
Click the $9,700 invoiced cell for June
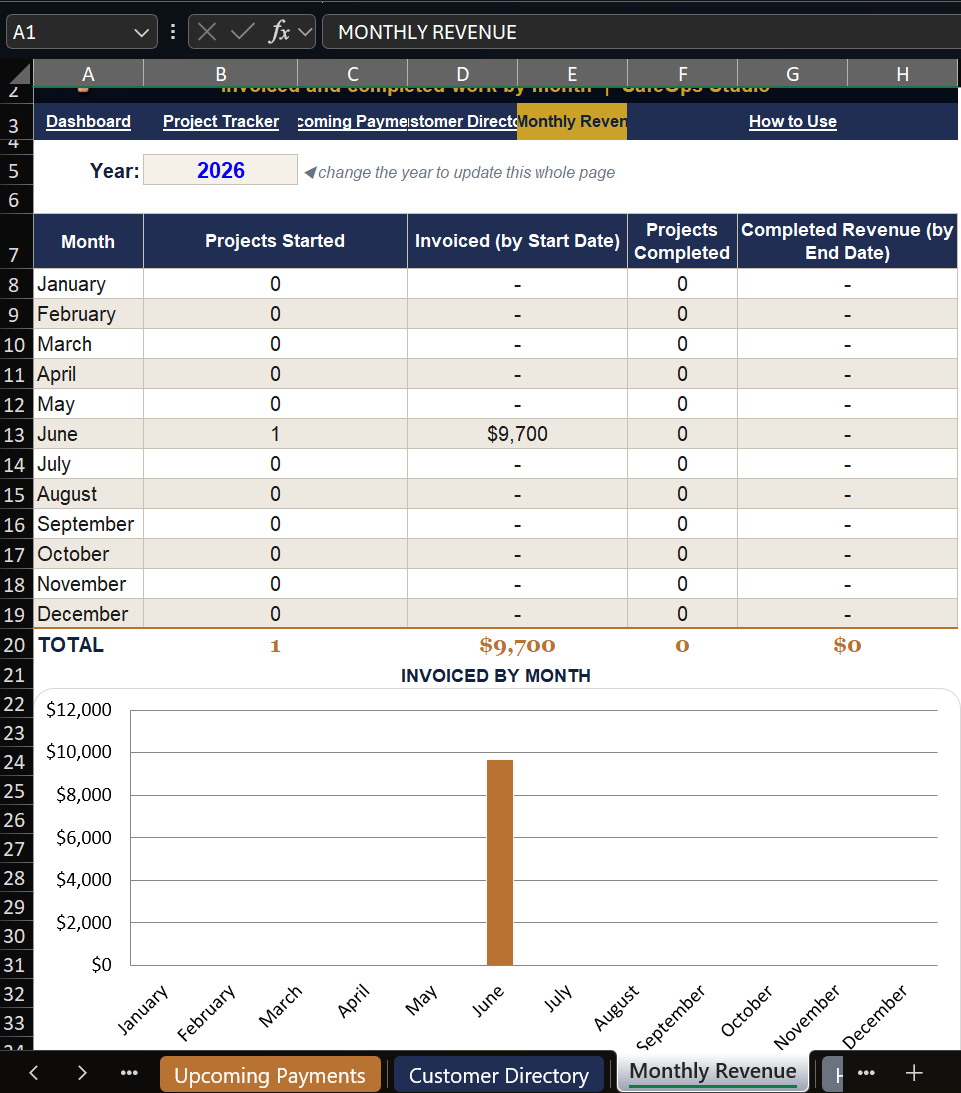click(x=517, y=434)
